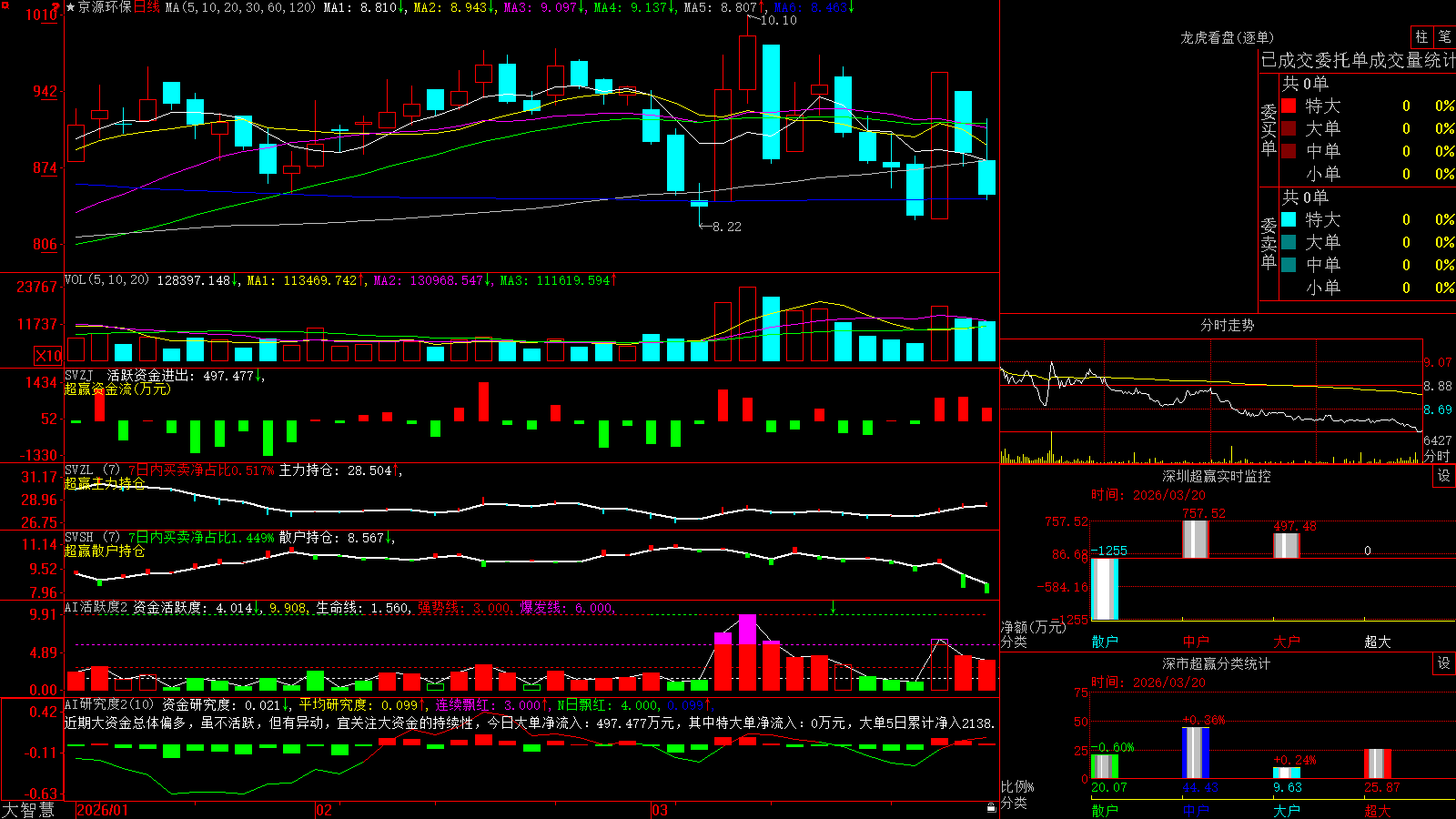The width and height of the screenshot is (1456, 819).
Task: Click 平均研究度: 0.099 value
Action: tap(359, 704)
